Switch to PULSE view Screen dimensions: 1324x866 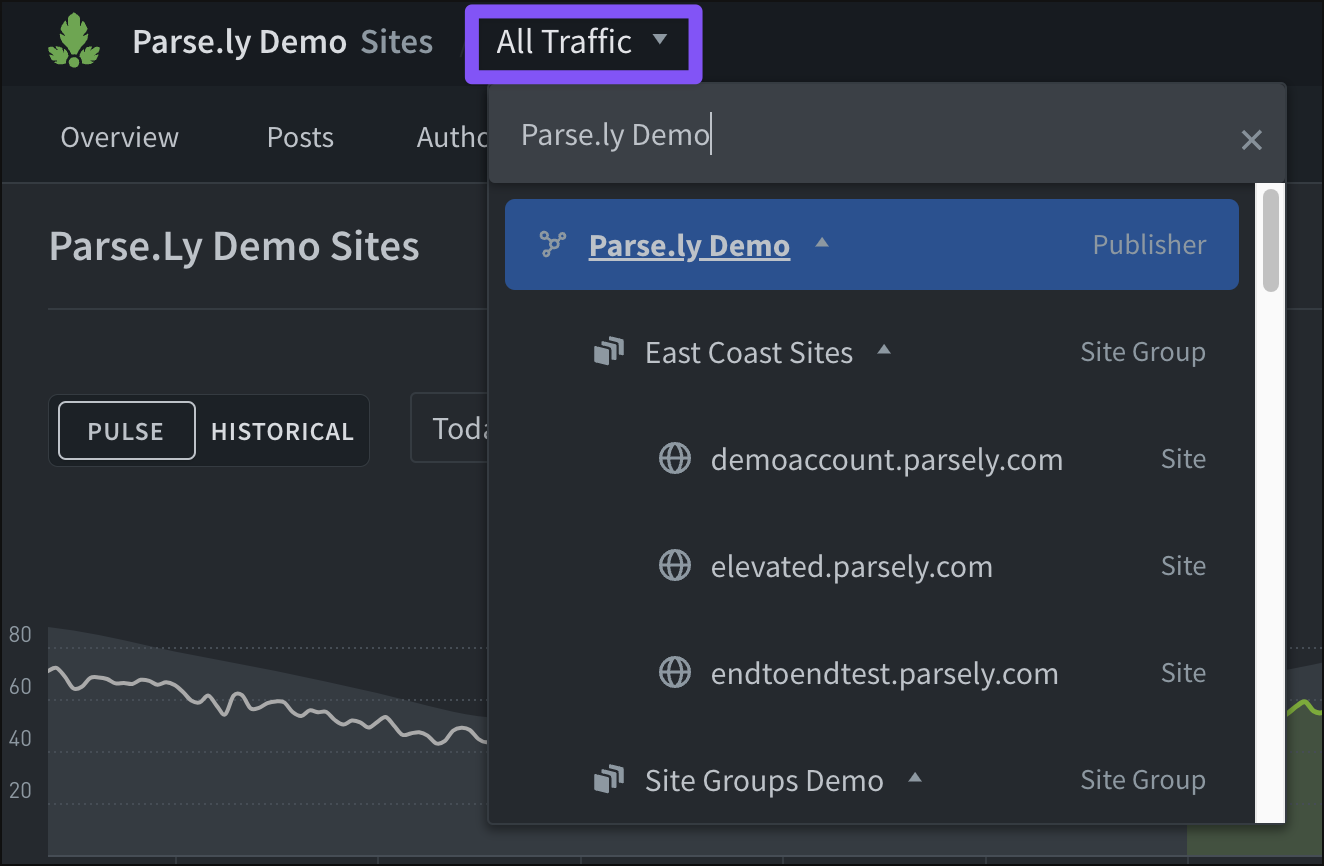click(126, 431)
